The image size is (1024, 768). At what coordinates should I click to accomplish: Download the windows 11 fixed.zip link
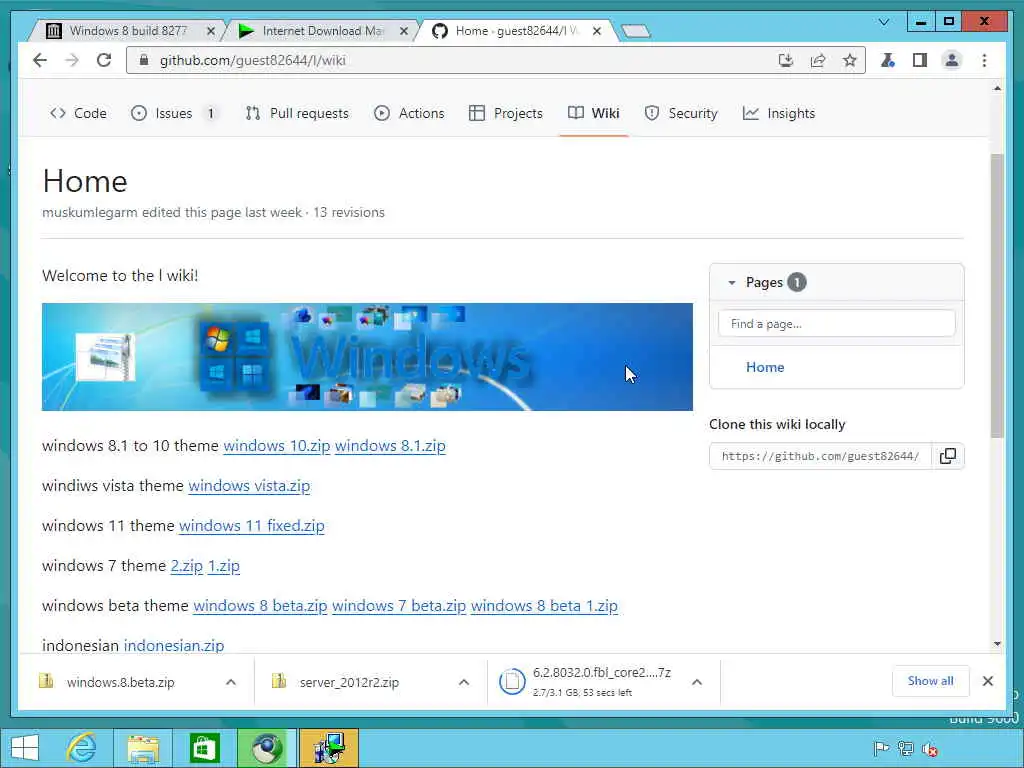click(x=252, y=526)
